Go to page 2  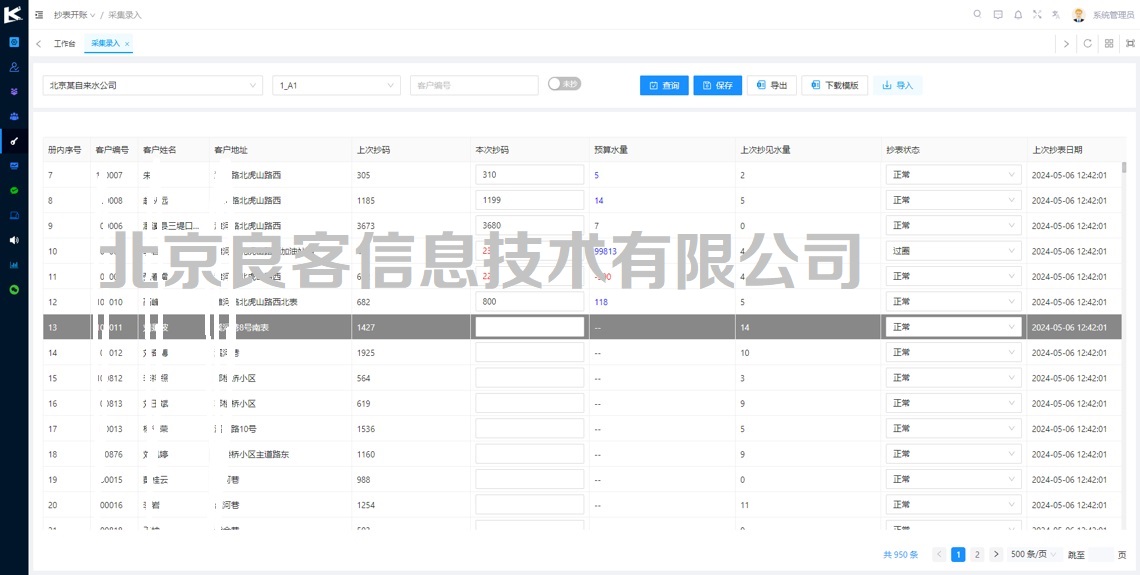tap(977, 555)
